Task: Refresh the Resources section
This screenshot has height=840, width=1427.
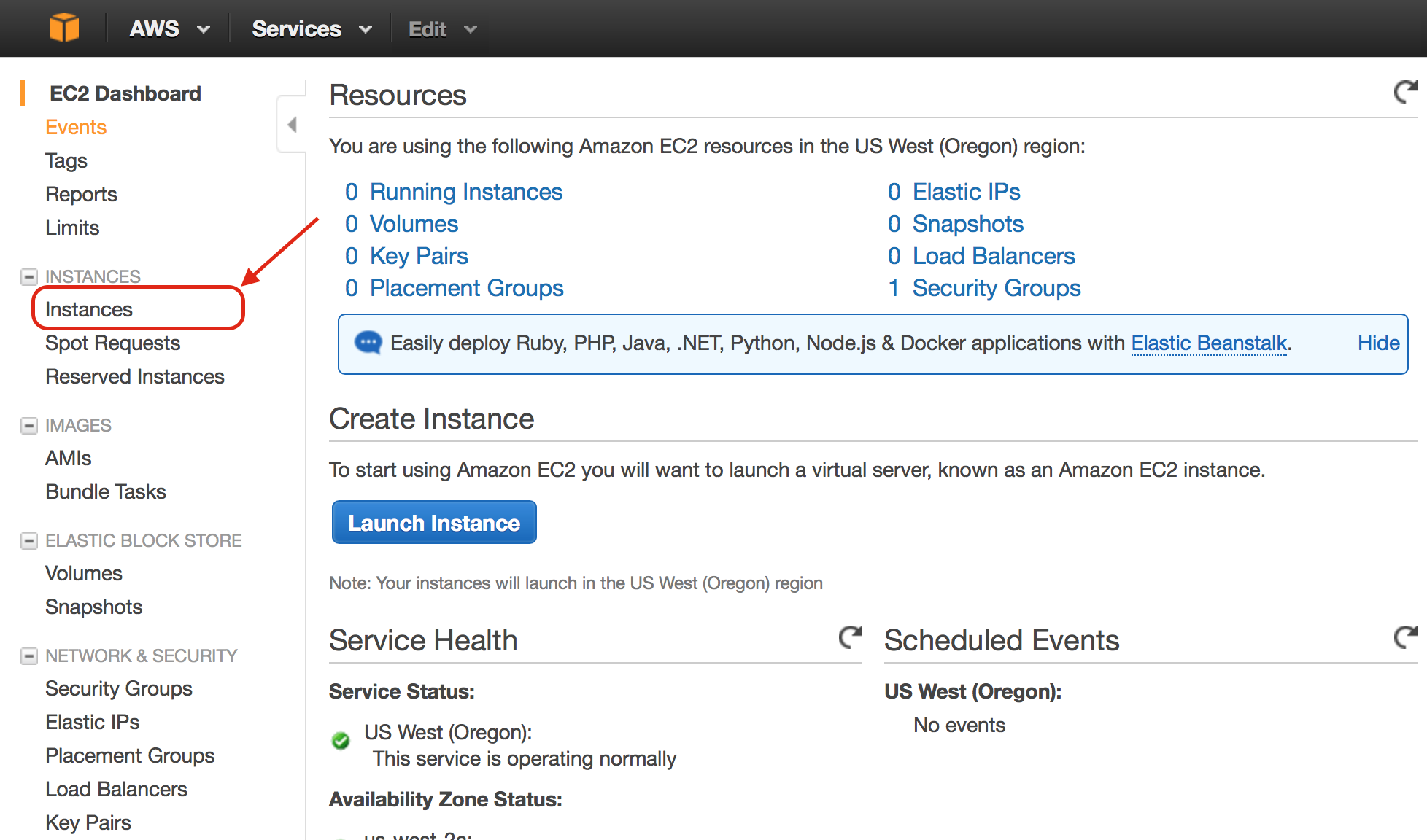Action: click(x=1405, y=93)
